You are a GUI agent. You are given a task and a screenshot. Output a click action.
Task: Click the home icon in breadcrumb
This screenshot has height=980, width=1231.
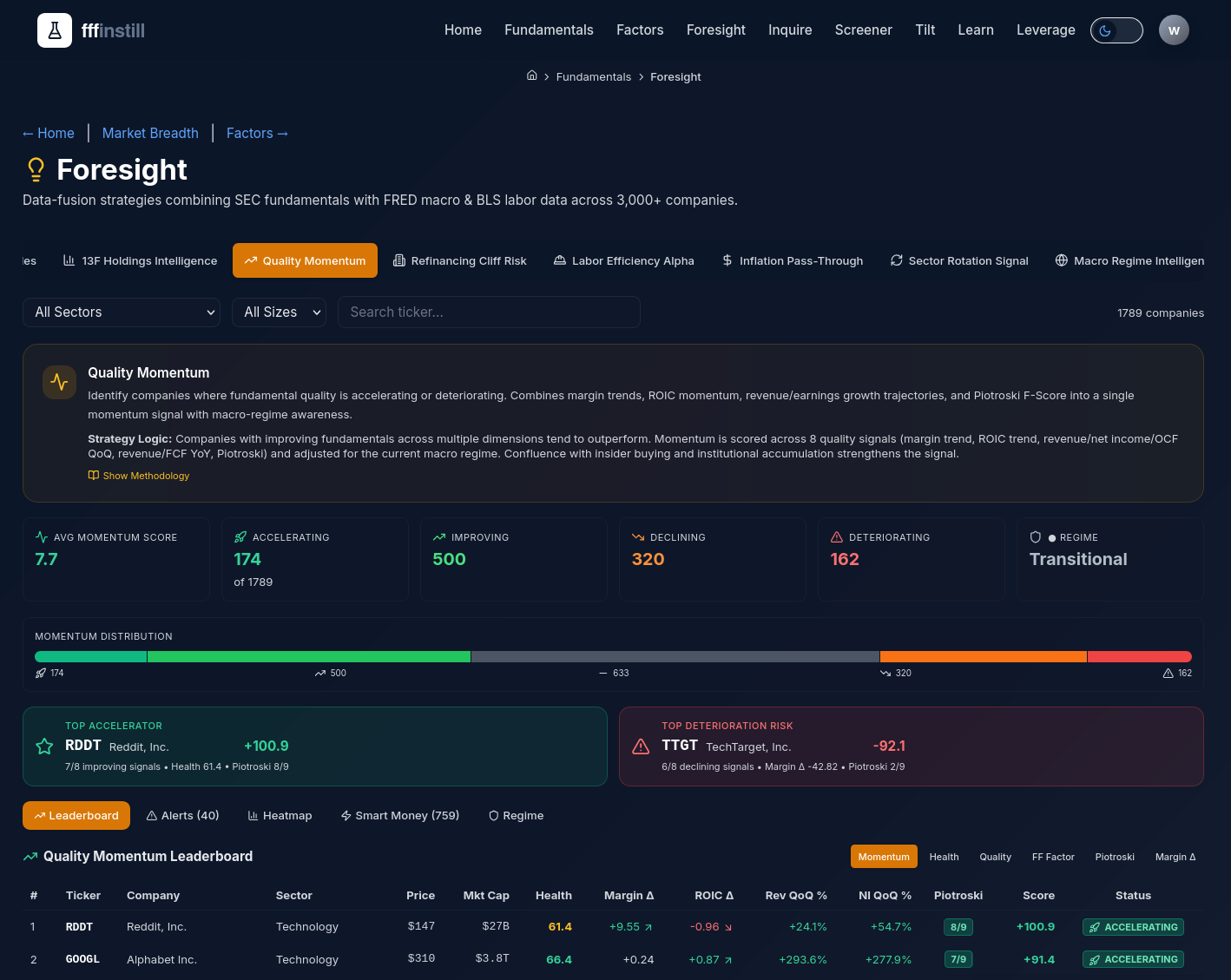point(532,76)
